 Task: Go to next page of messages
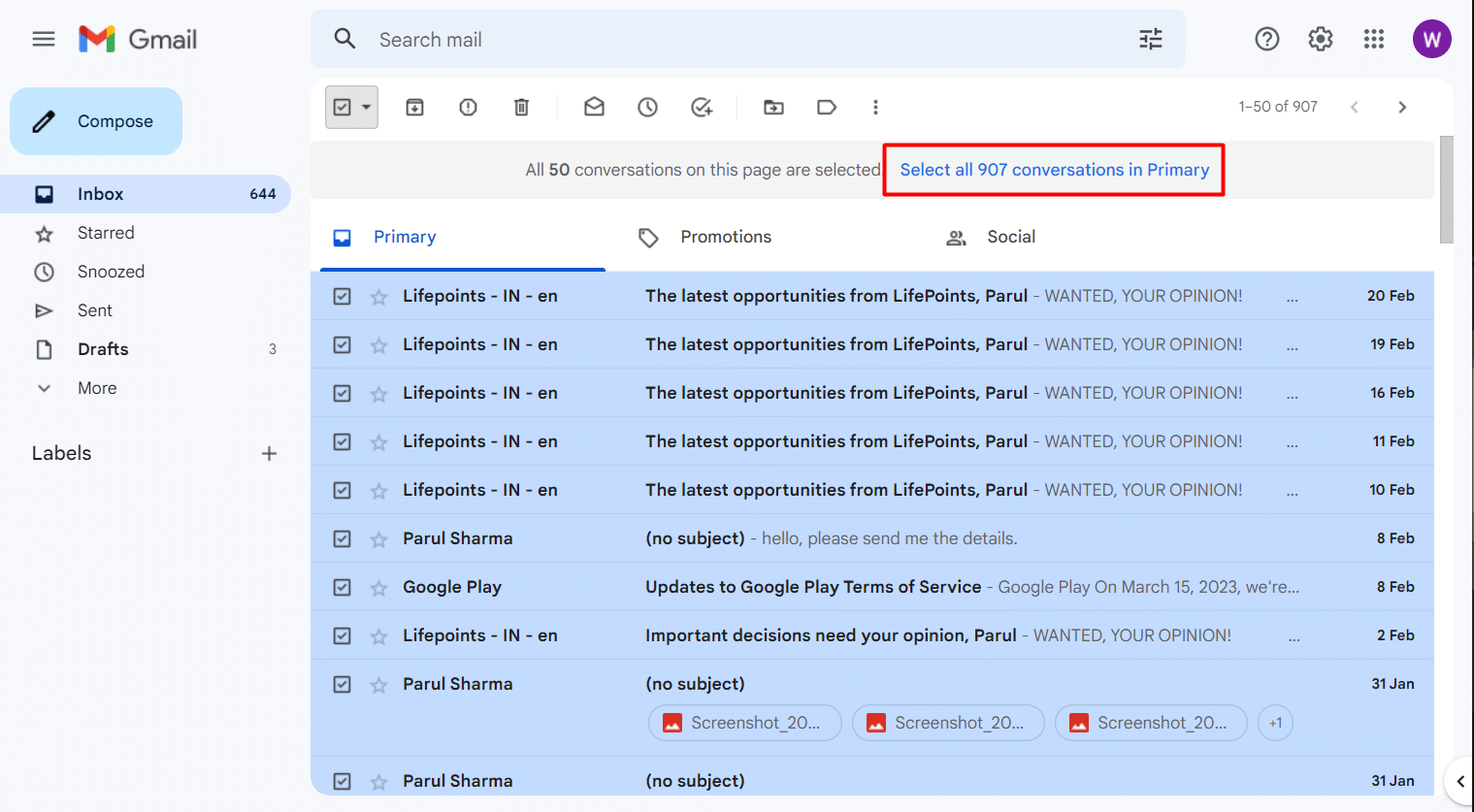(1402, 107)
